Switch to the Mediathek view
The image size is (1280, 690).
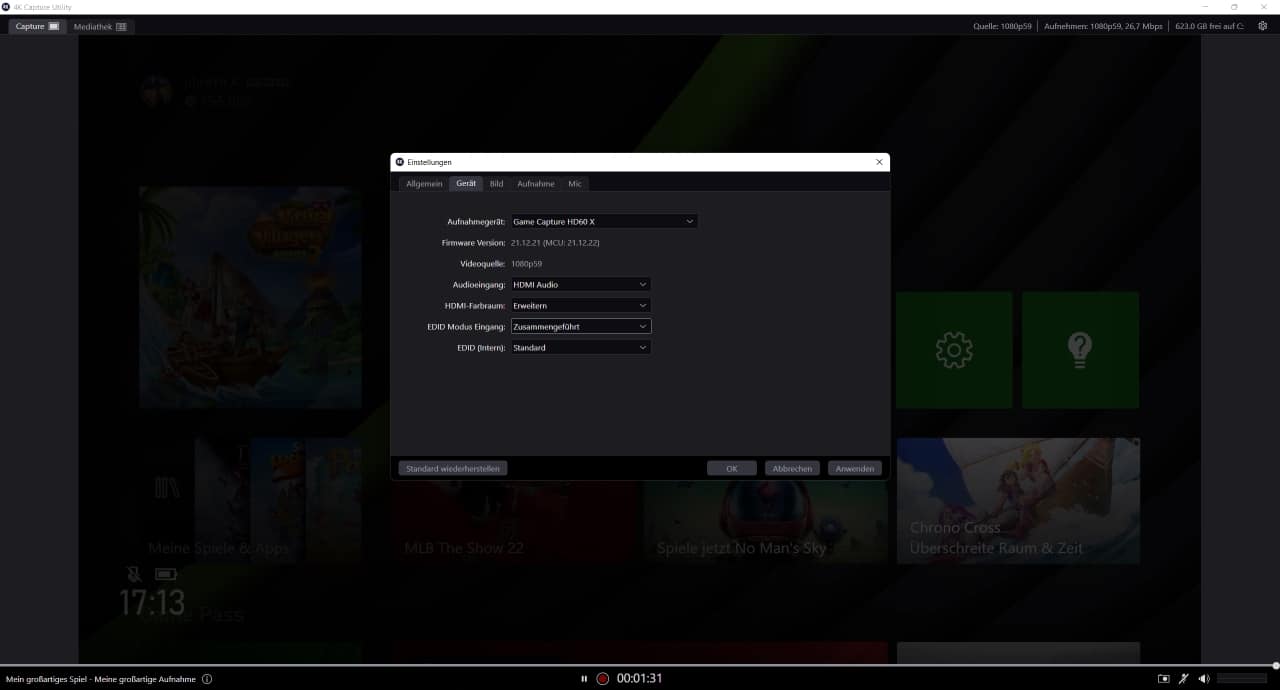pyautogui.click(x=100, y=27)
